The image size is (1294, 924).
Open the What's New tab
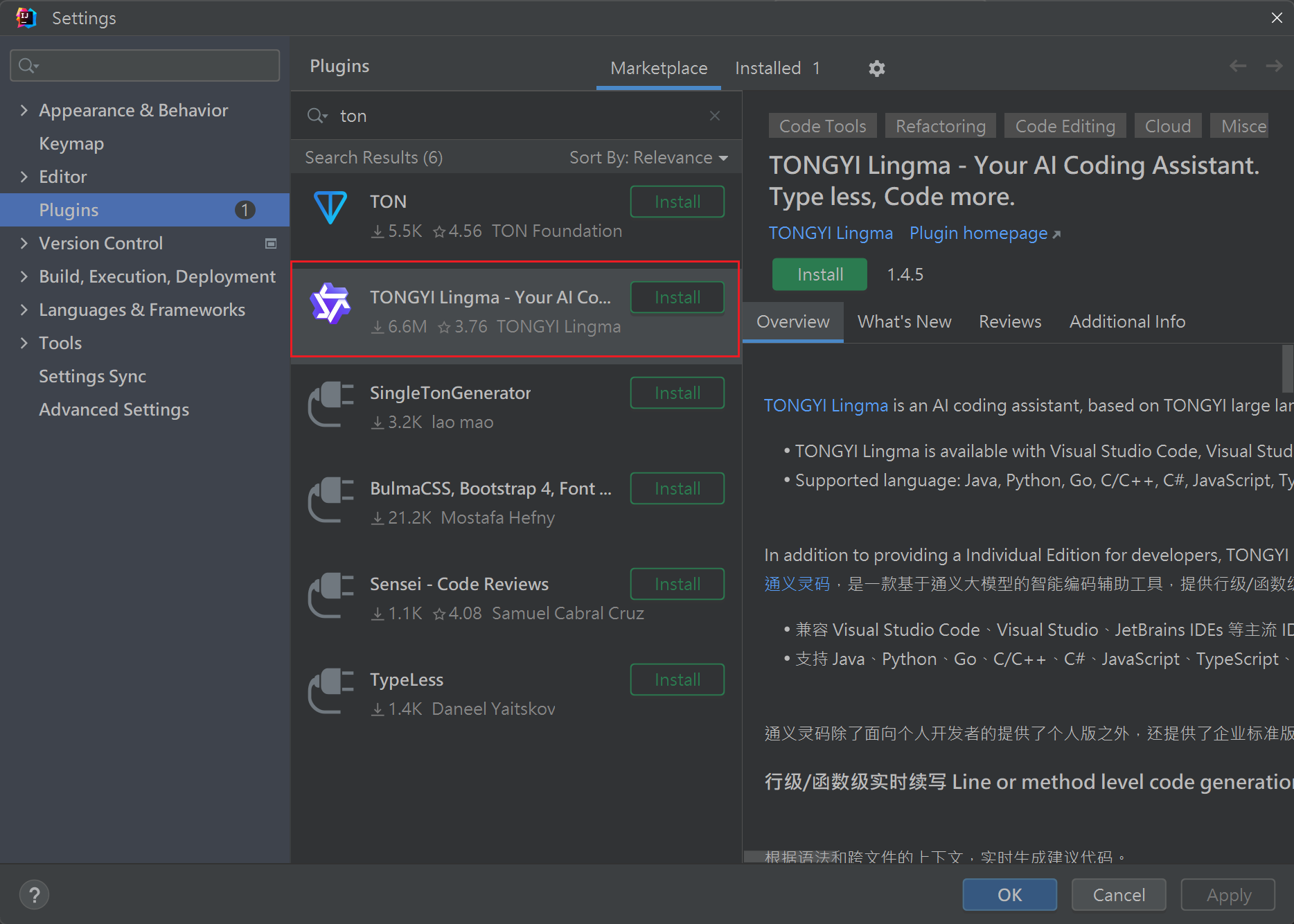pyautogui.click(x=904, y=321)
